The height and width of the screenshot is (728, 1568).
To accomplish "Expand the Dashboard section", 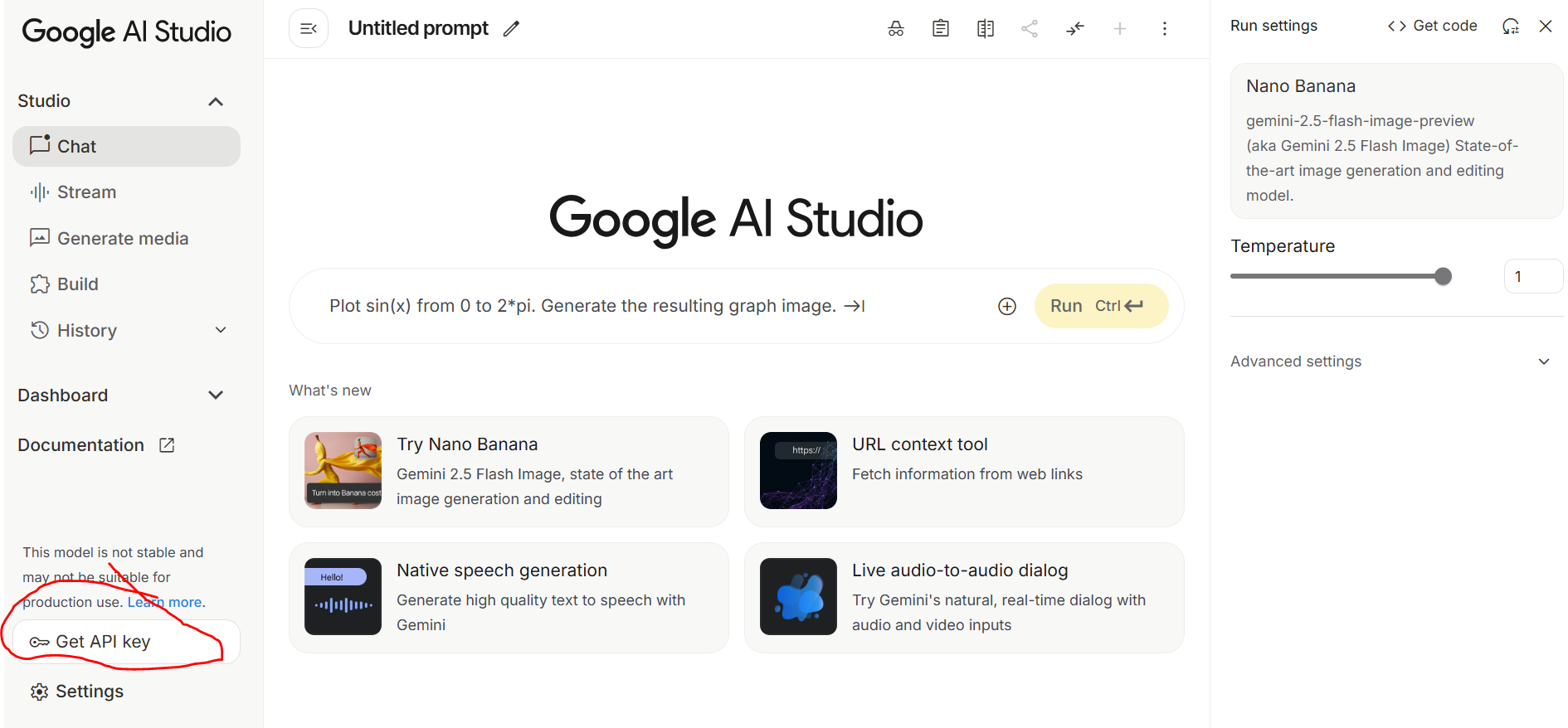I will [216, 396].
